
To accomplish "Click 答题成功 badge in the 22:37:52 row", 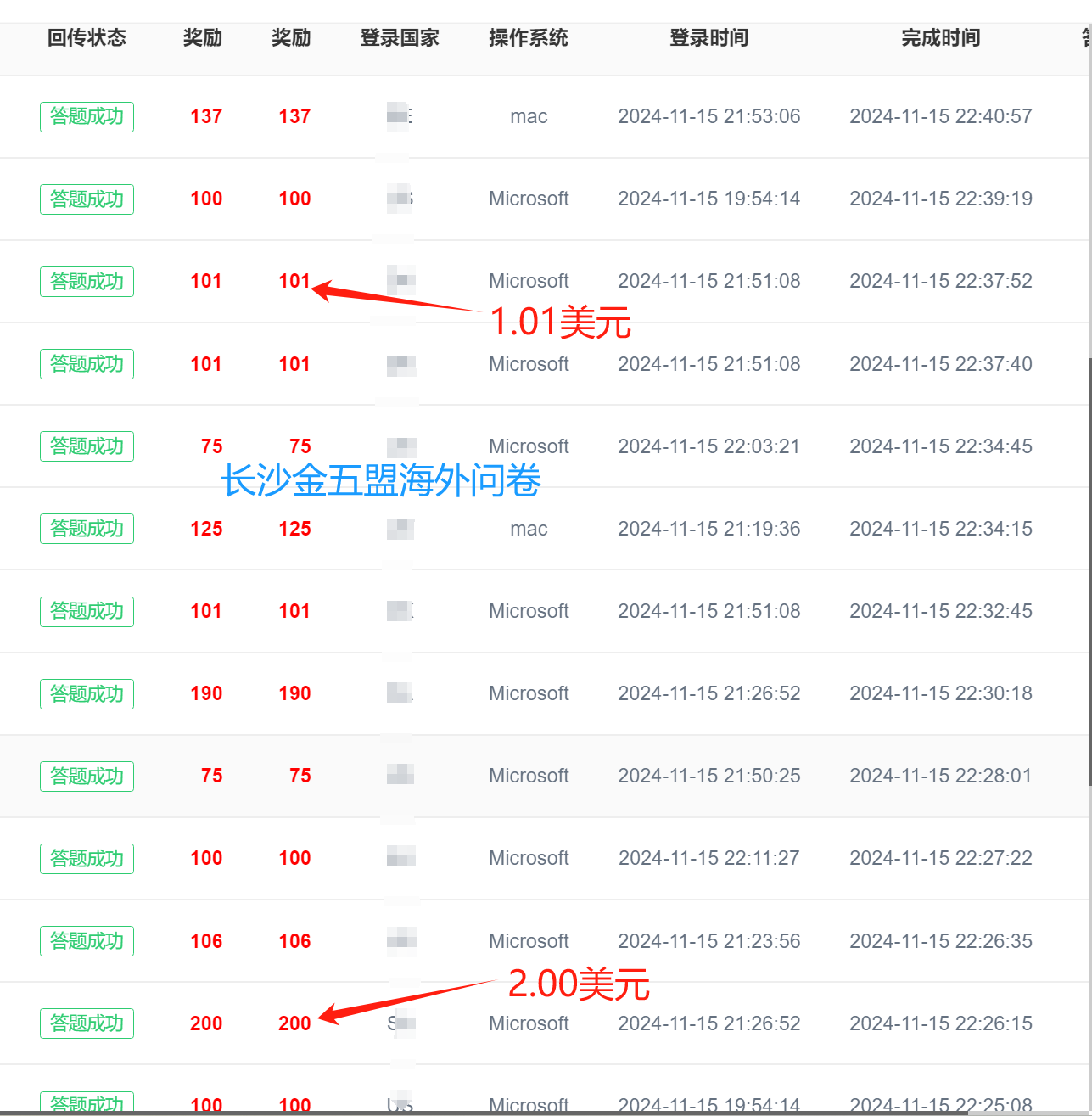I will click(87, 281).
